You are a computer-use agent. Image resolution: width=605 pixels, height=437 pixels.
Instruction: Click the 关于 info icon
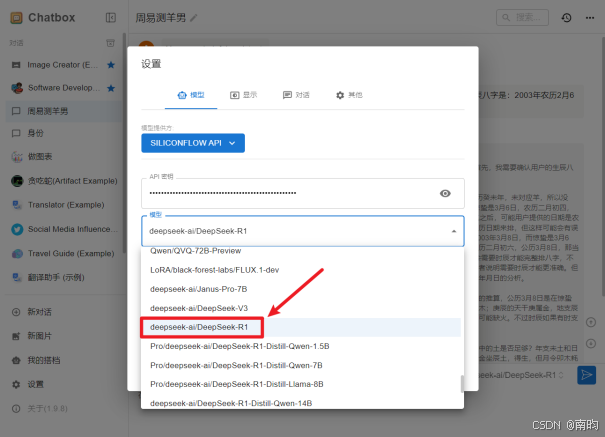[x=16, y=408]
